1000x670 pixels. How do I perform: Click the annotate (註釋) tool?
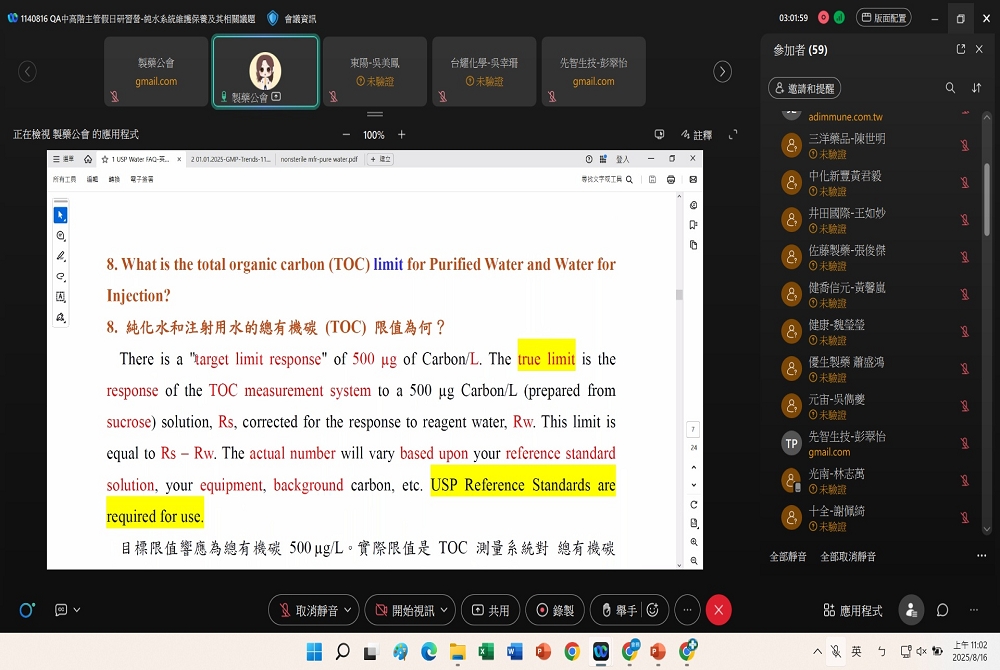[x=696, y=135]
